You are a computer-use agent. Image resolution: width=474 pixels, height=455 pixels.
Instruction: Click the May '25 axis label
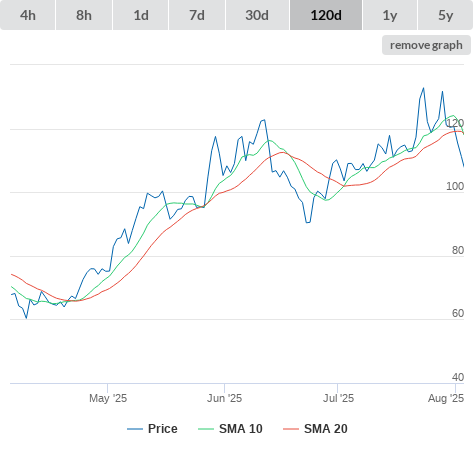click(x=108, y=398)
